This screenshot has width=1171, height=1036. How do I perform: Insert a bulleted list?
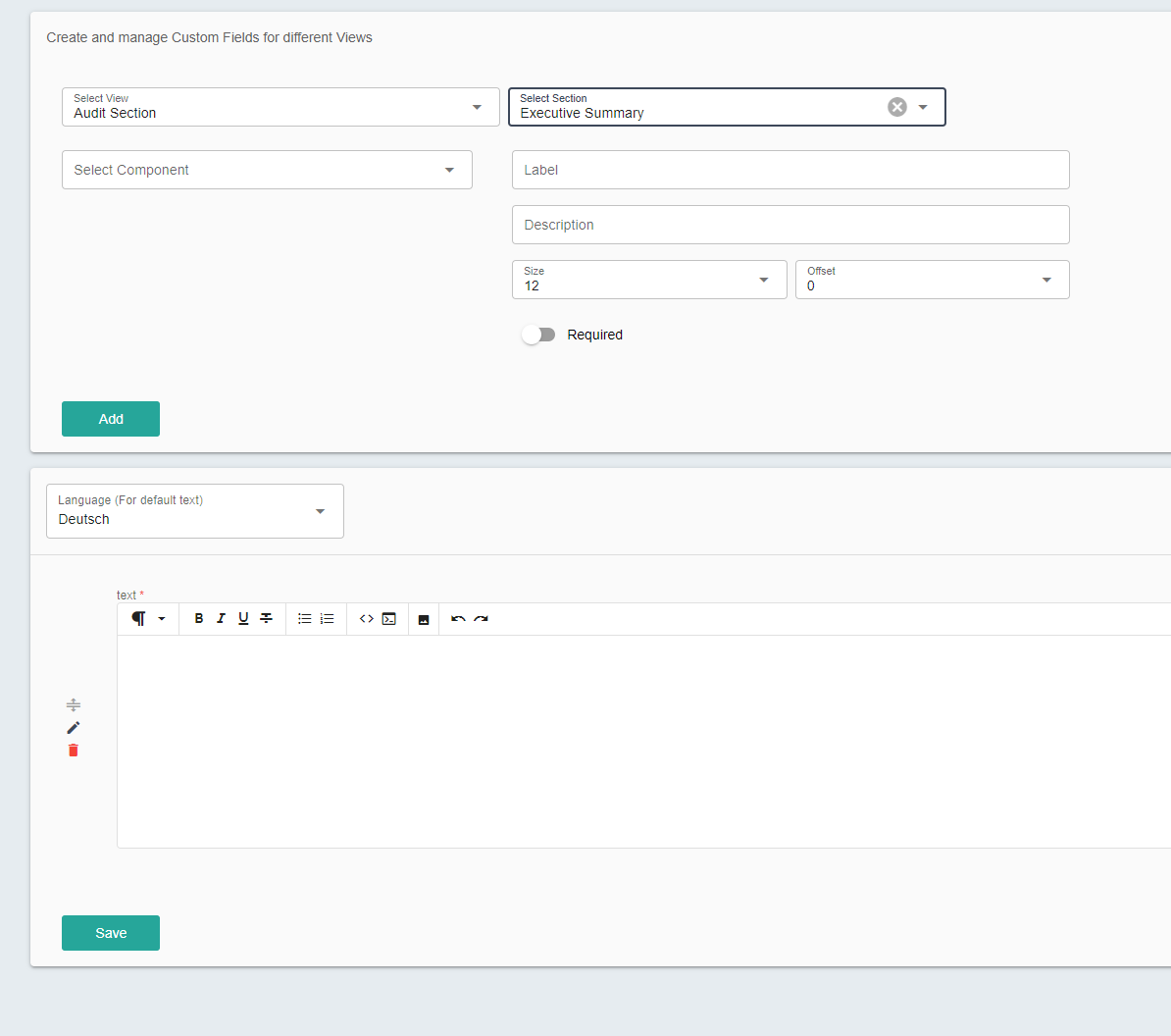tap(305, 618)
